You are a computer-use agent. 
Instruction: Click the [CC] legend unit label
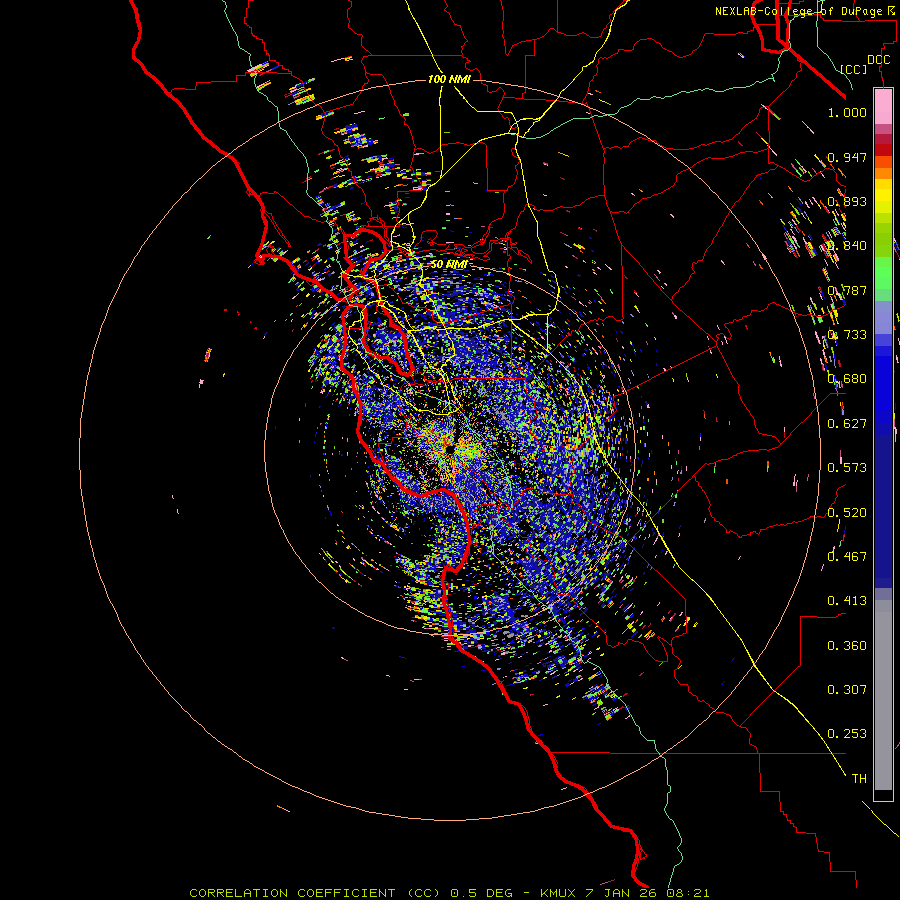tap(853, 69)
